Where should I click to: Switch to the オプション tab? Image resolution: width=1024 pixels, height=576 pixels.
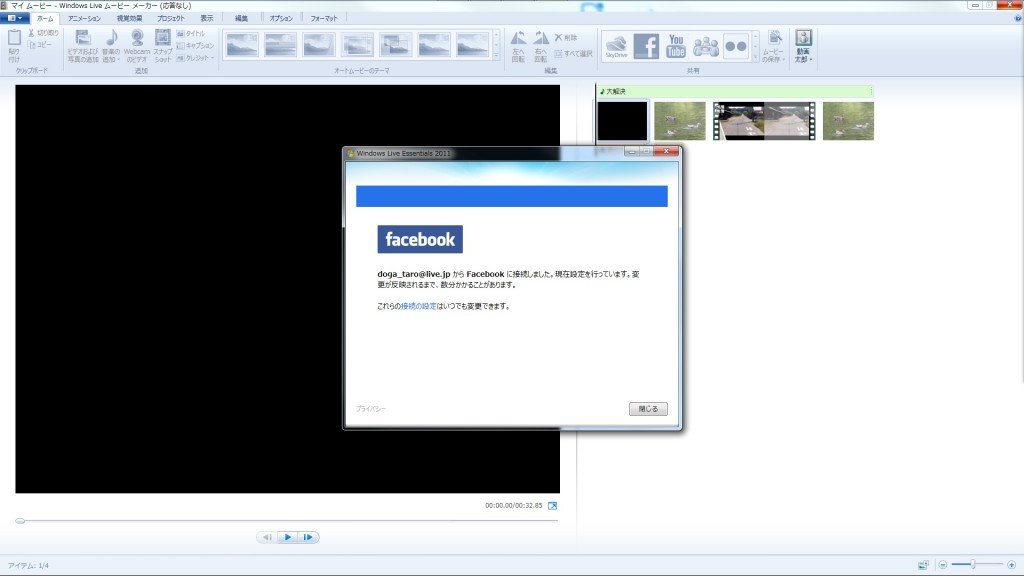point(281,18)
